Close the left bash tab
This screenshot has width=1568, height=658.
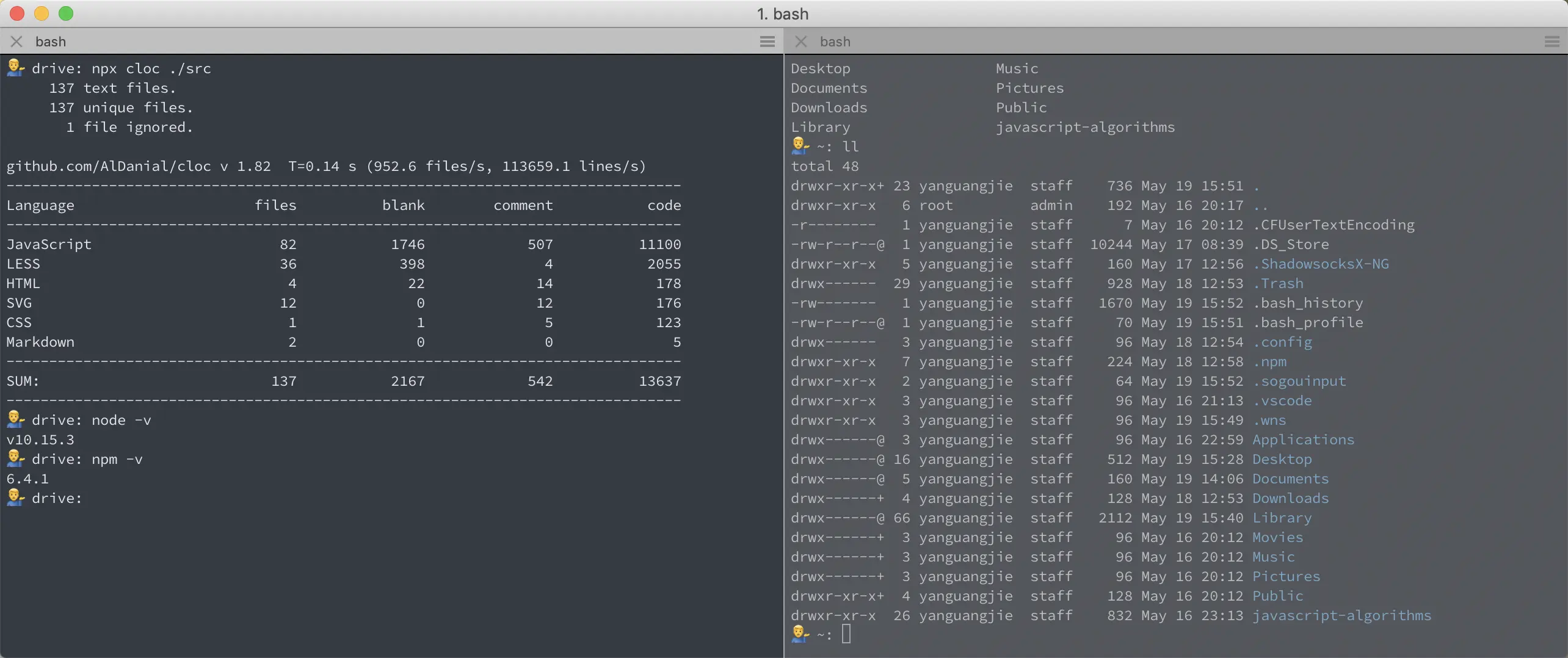point(16,42)
